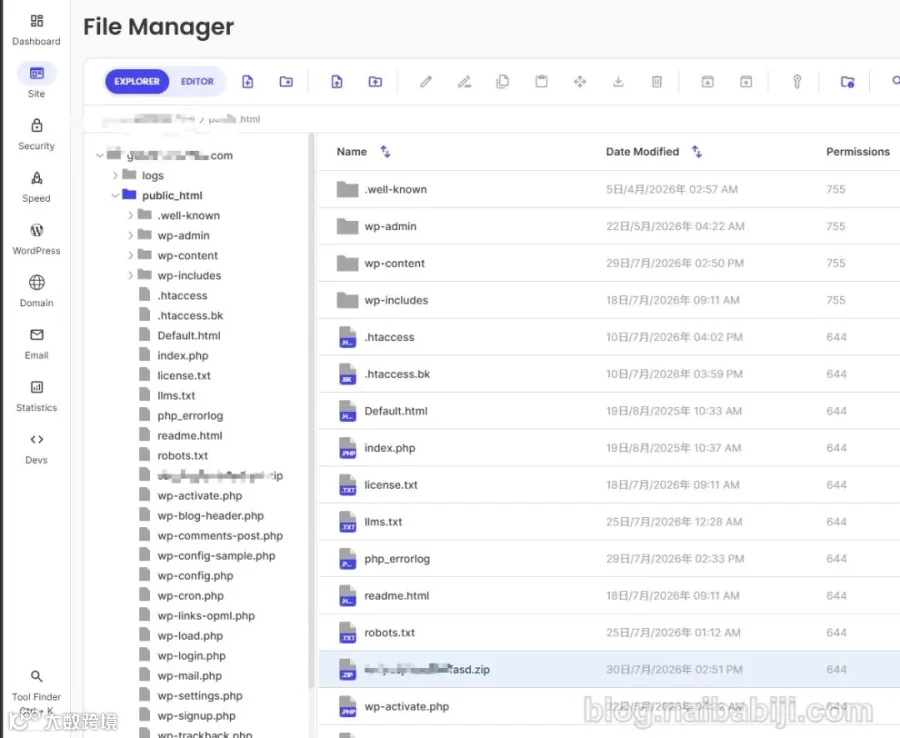This screenshot has width=900, height=738.
Task: Switch to the EXPLORER tab
Action: tap(137, 81)
